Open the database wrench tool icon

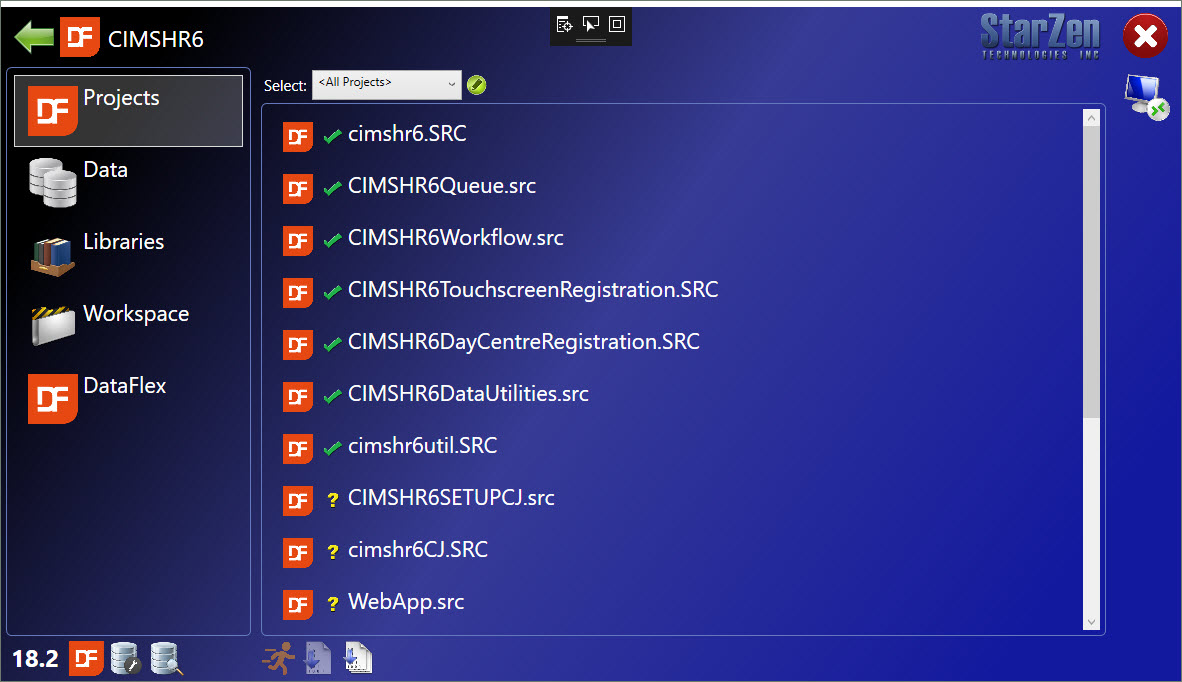point(125,659)
